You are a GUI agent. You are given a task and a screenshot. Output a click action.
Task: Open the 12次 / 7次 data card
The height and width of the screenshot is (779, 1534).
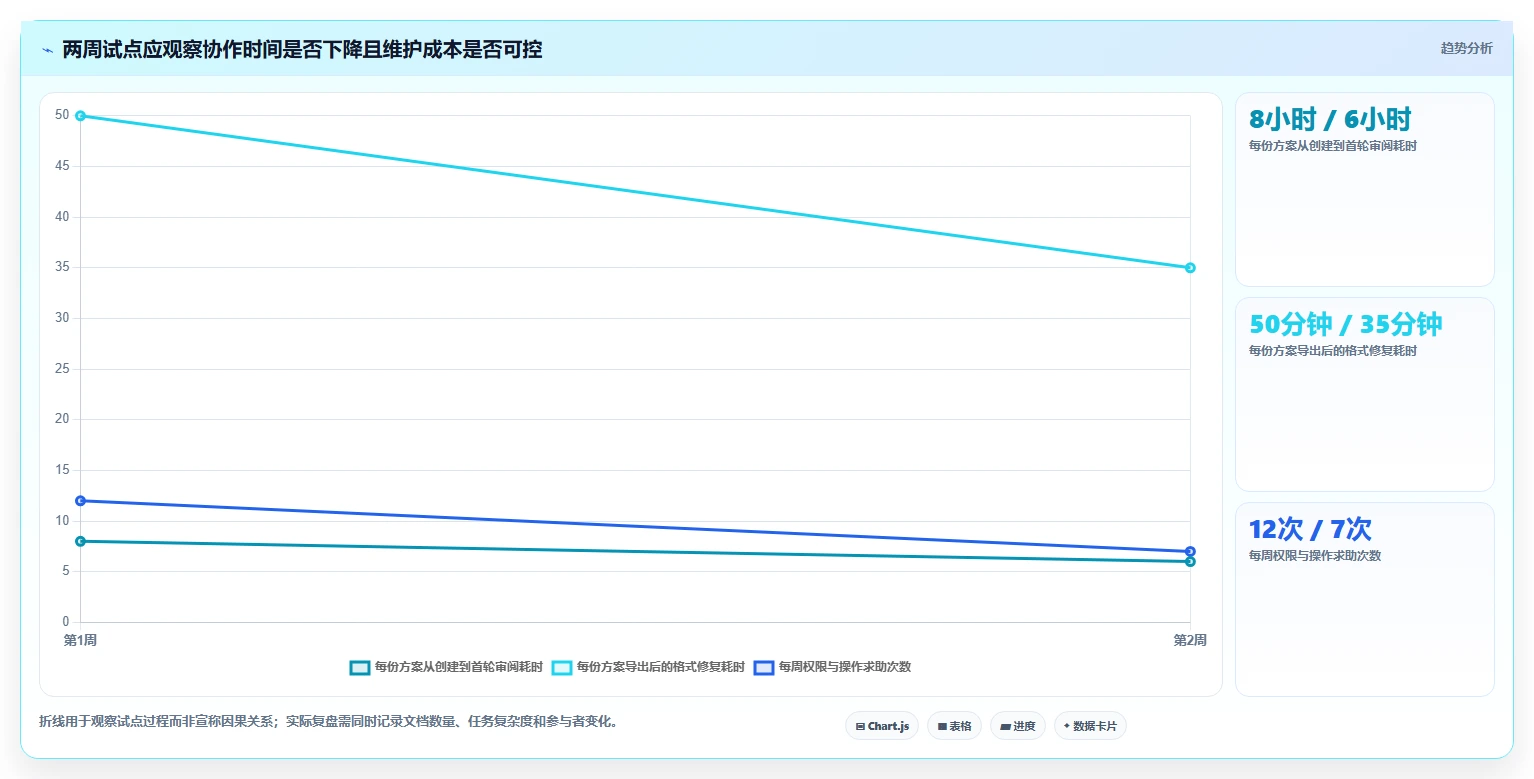click(1365, 599)
